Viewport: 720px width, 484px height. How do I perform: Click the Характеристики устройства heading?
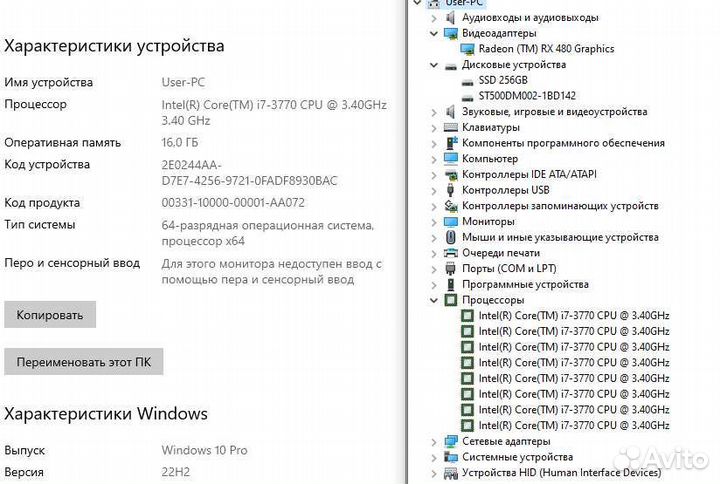(114, 46)
